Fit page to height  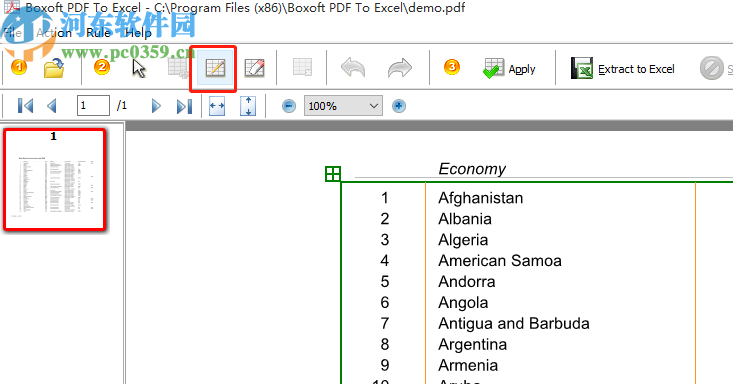click(248, 106)
